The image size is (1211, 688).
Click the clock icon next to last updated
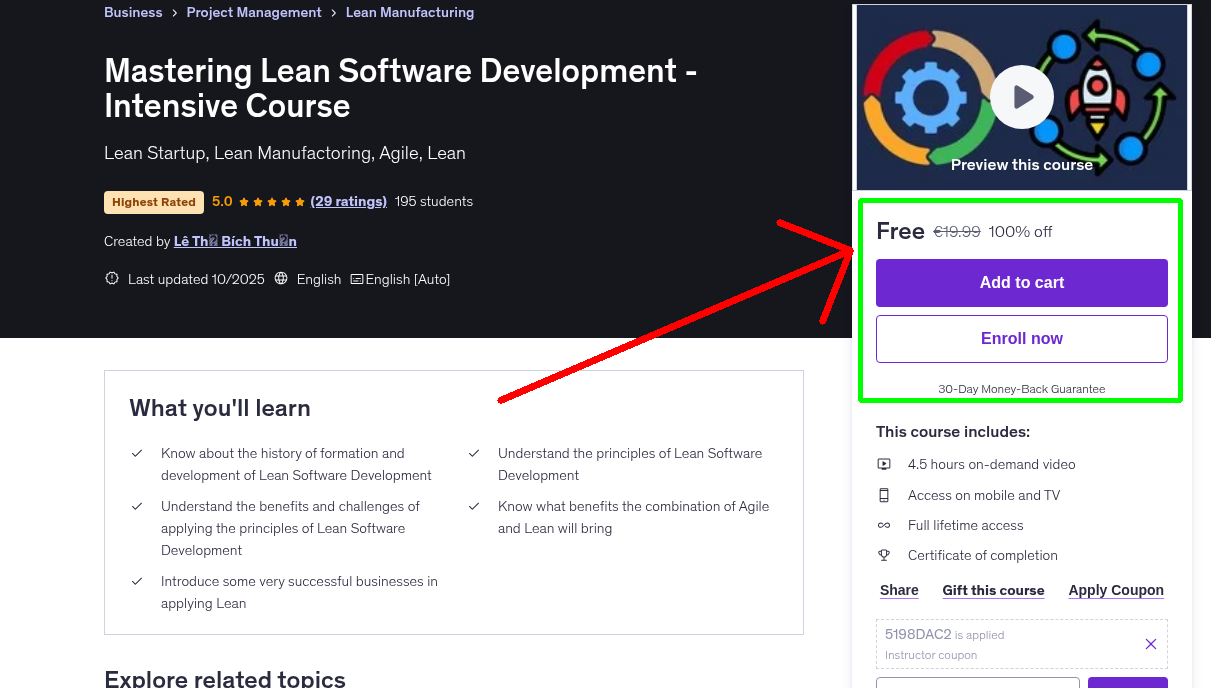(x=111, y=278)
